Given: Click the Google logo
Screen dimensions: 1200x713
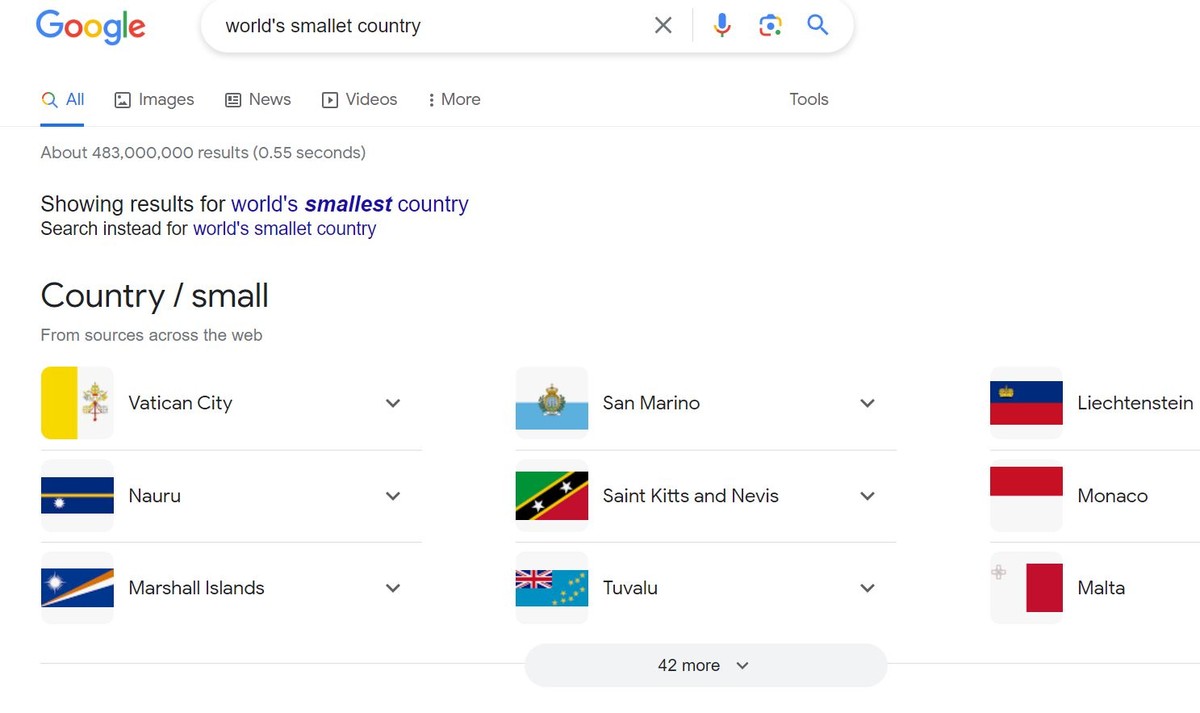Looking at the screenshot, I should (x=91, y=27).
